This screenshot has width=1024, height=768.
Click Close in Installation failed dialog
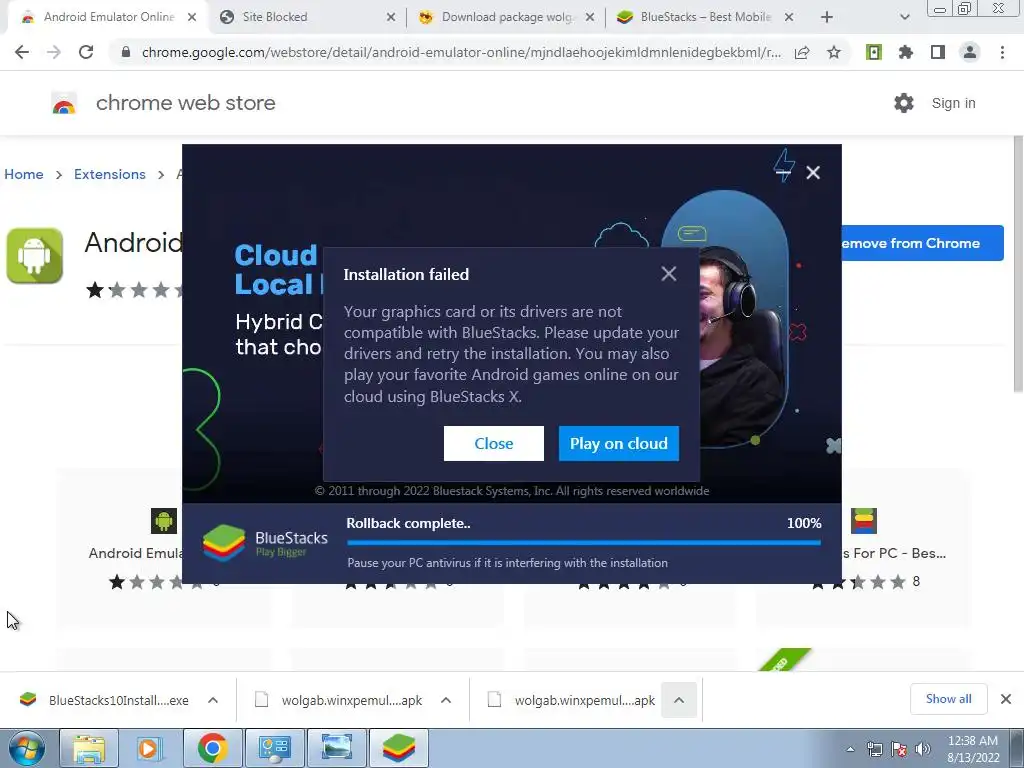click(x=494, y=443)
